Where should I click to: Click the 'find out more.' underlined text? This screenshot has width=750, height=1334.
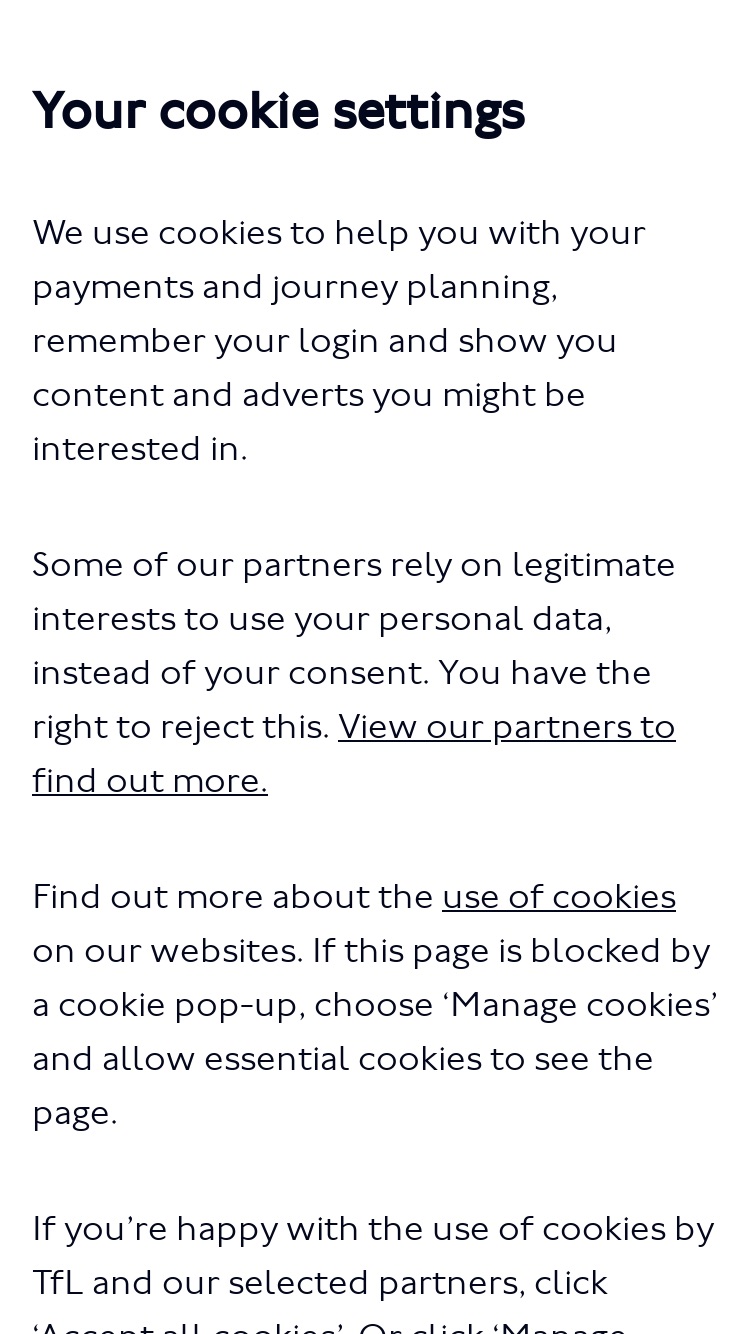pyautogui.click(x=150, y=780)
